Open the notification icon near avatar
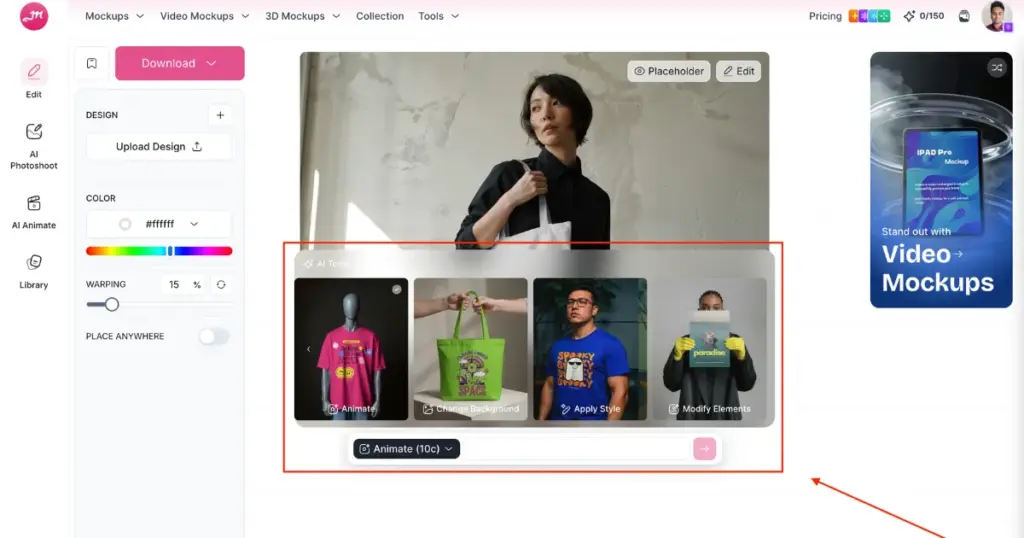This screenshot has height=538, width=1024. [964, 16]
